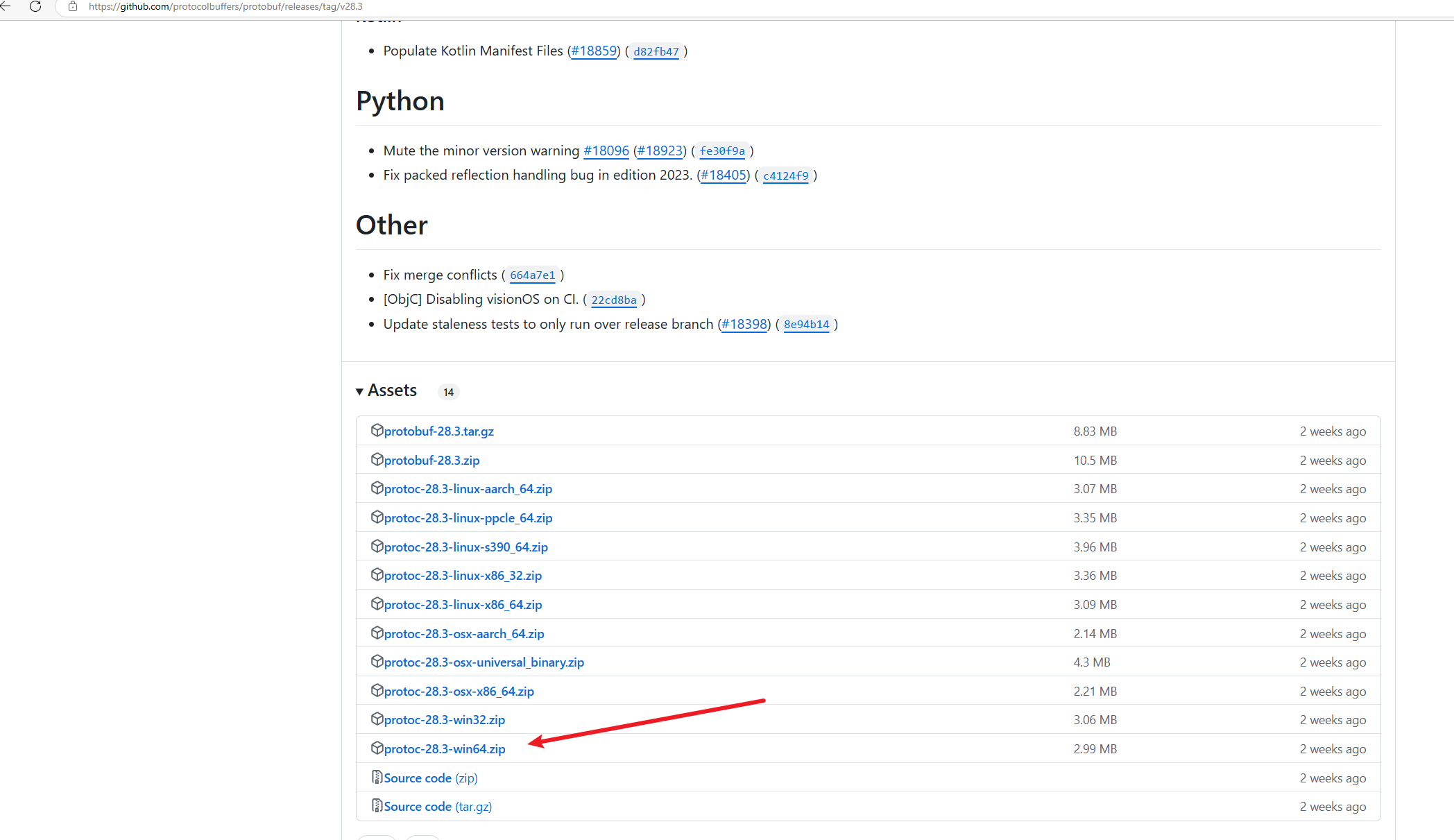Screen dimensions: 1454x840
Task: Click the package icon beside protobuf-28.3.tar.gz
Action: coord(377,430)
